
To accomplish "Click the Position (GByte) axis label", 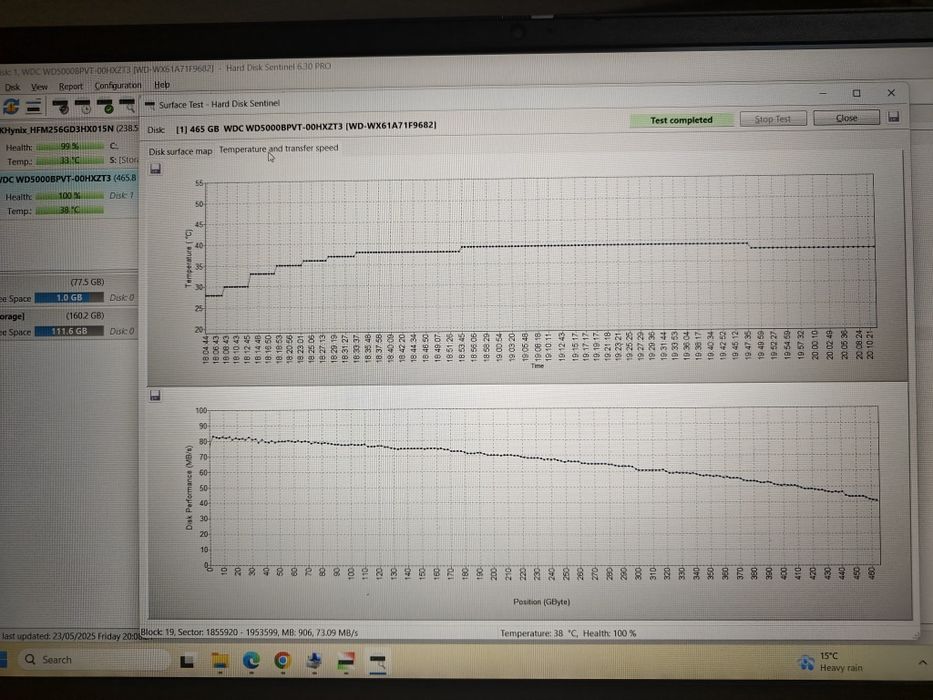I will pos(541,602).
